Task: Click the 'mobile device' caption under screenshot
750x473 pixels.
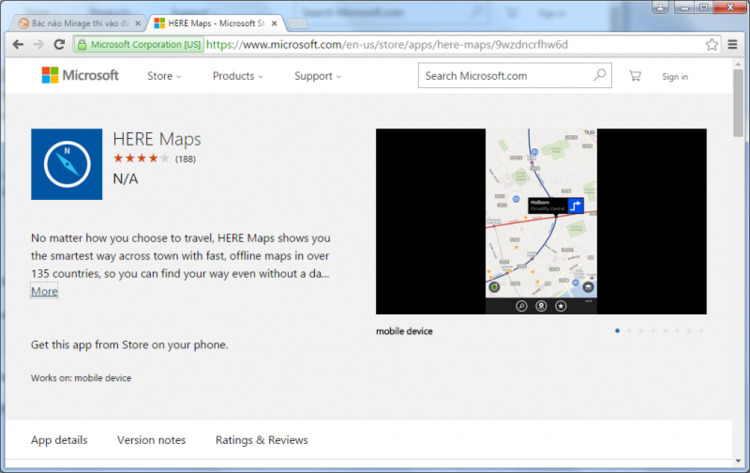Action: click(x=404, y=331)
